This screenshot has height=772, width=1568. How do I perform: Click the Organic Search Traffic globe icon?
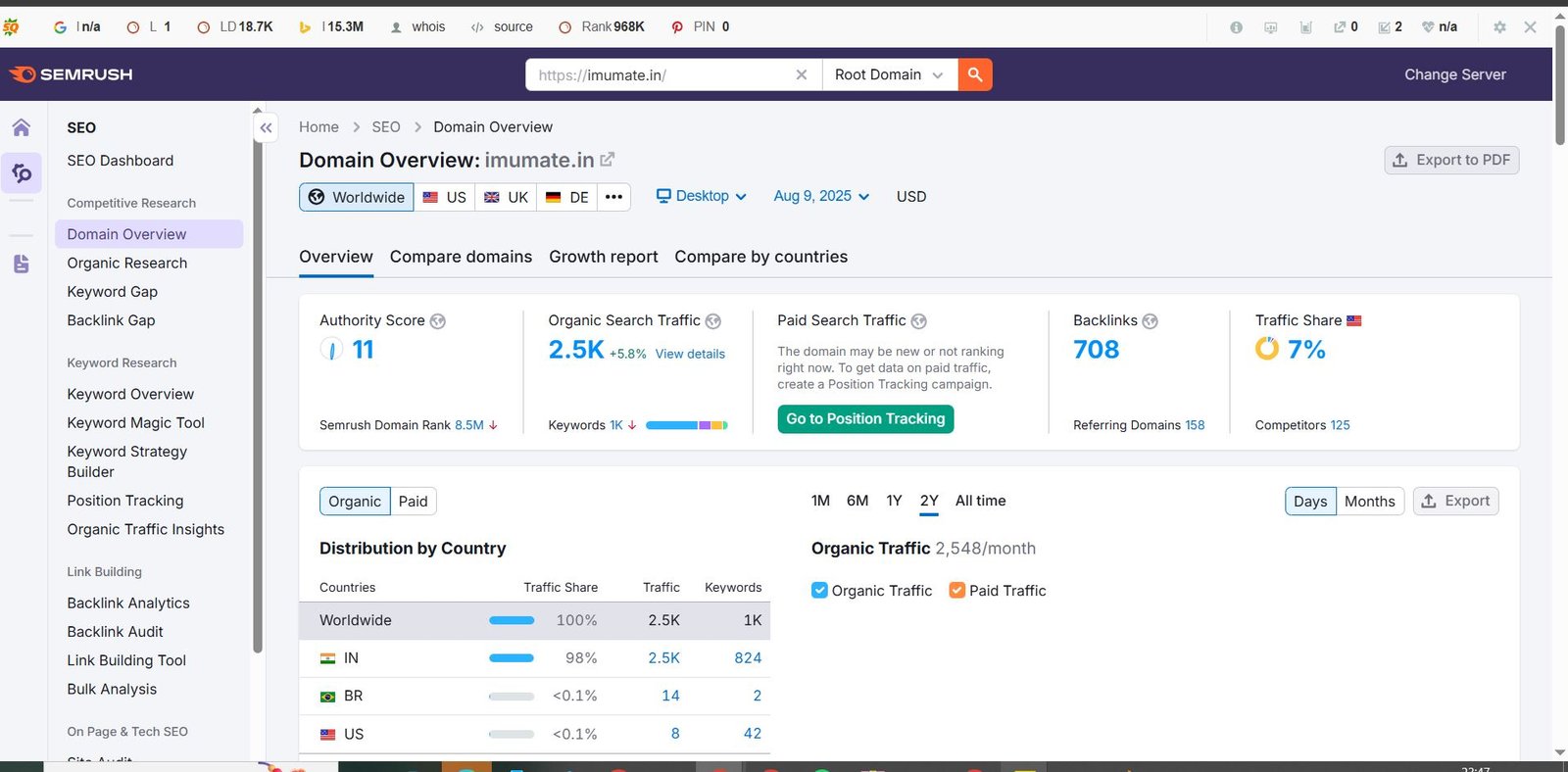713,321
